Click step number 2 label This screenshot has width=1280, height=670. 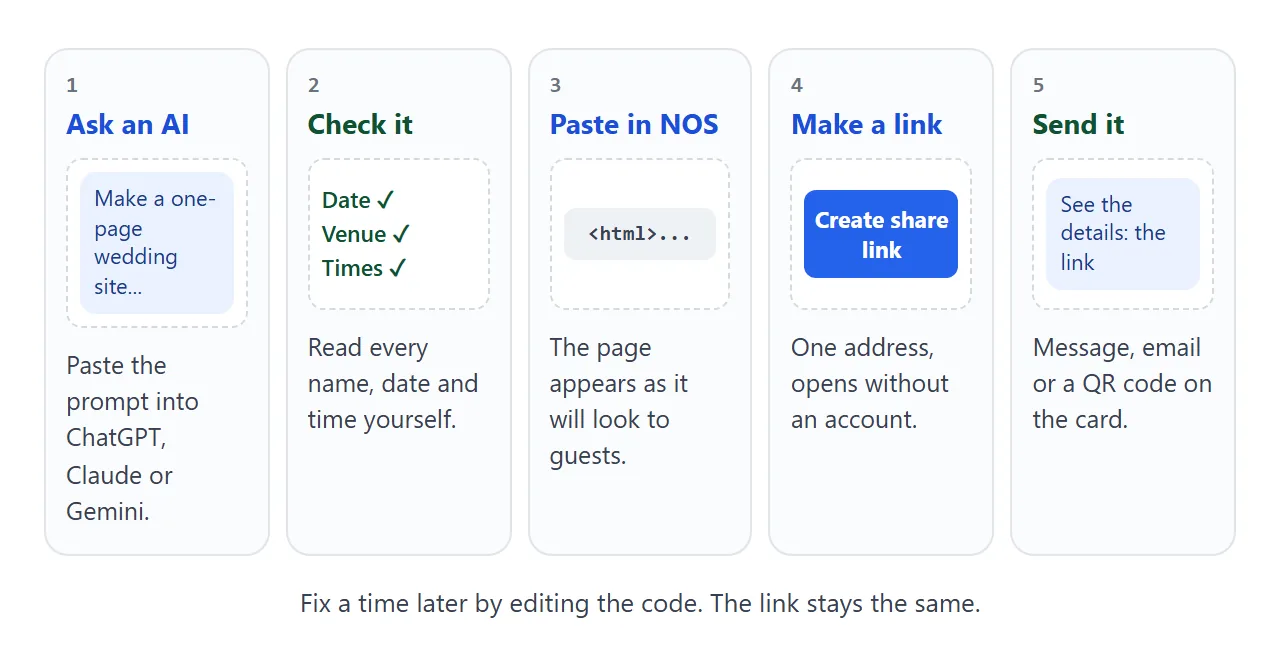314,86
